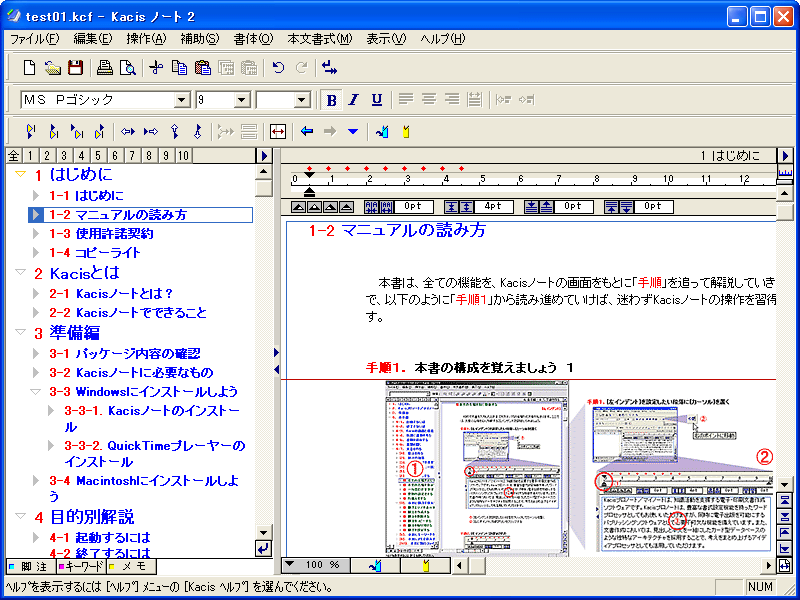Toggle italic formatting
800x600 pixels.
tap(354, 100)
